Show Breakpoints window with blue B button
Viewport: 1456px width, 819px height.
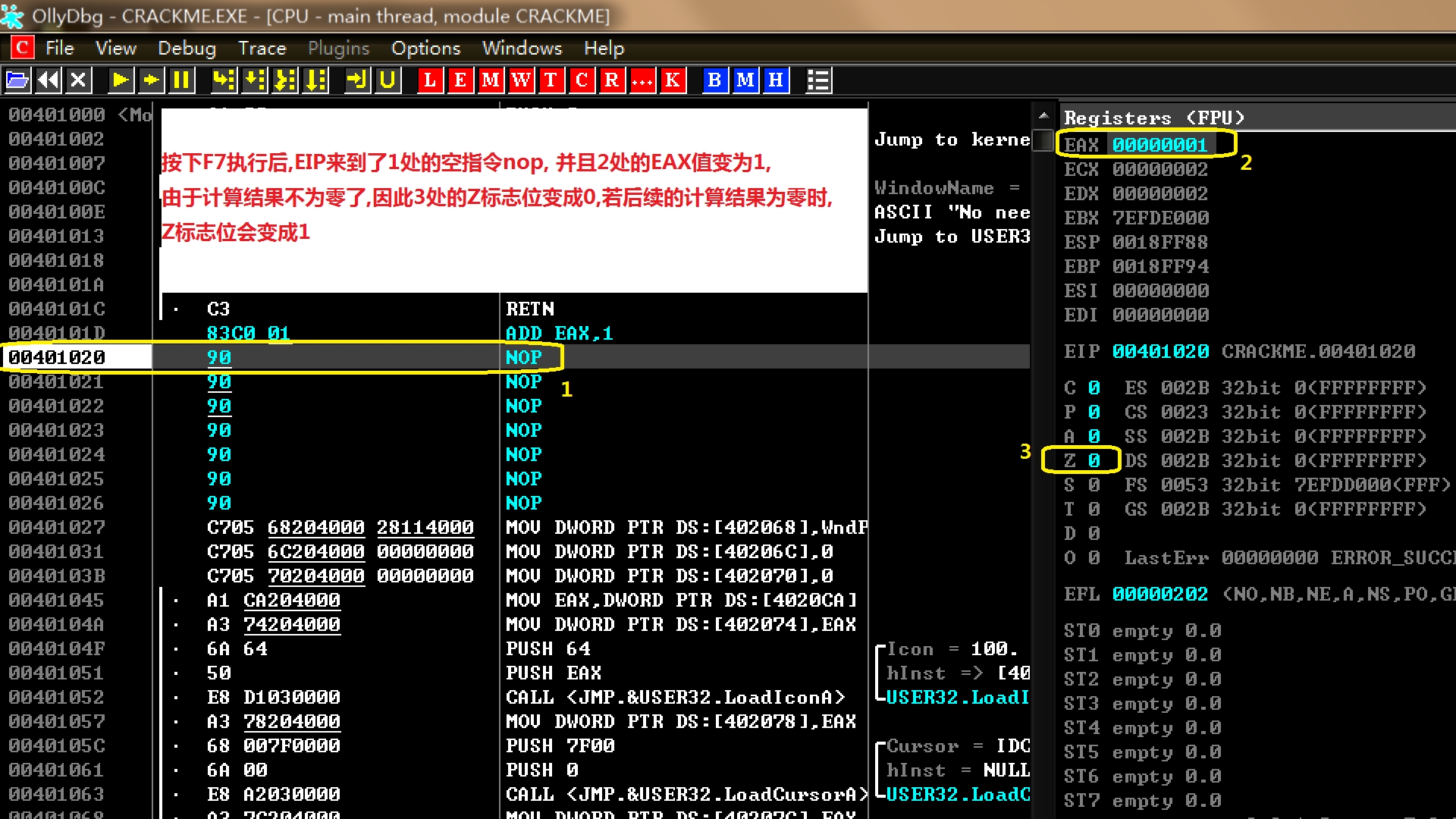pos(714,80)
